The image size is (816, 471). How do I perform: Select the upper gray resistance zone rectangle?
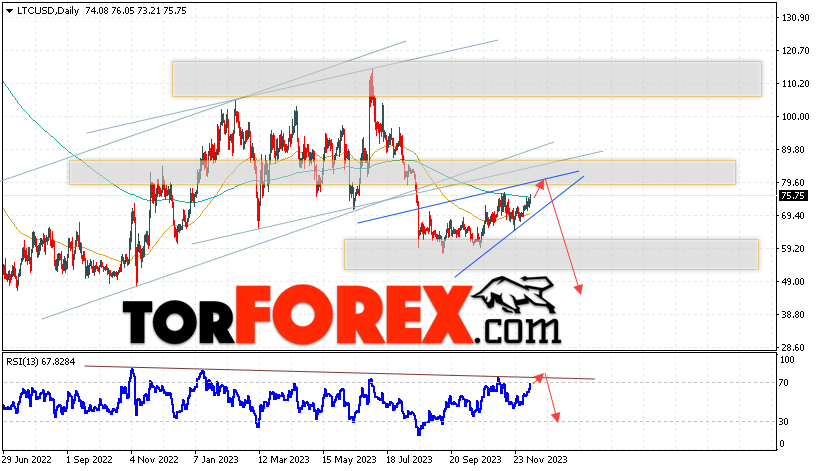point(467,79)
